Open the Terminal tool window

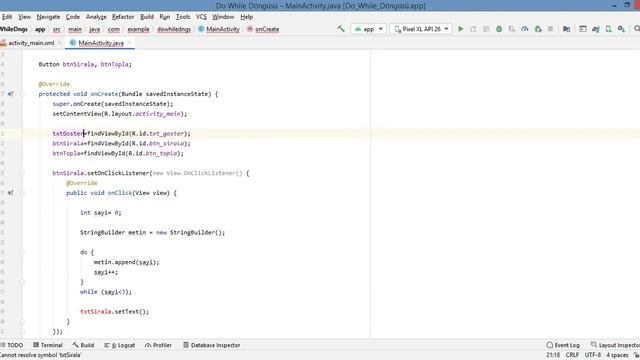click(x=48, y=345)
